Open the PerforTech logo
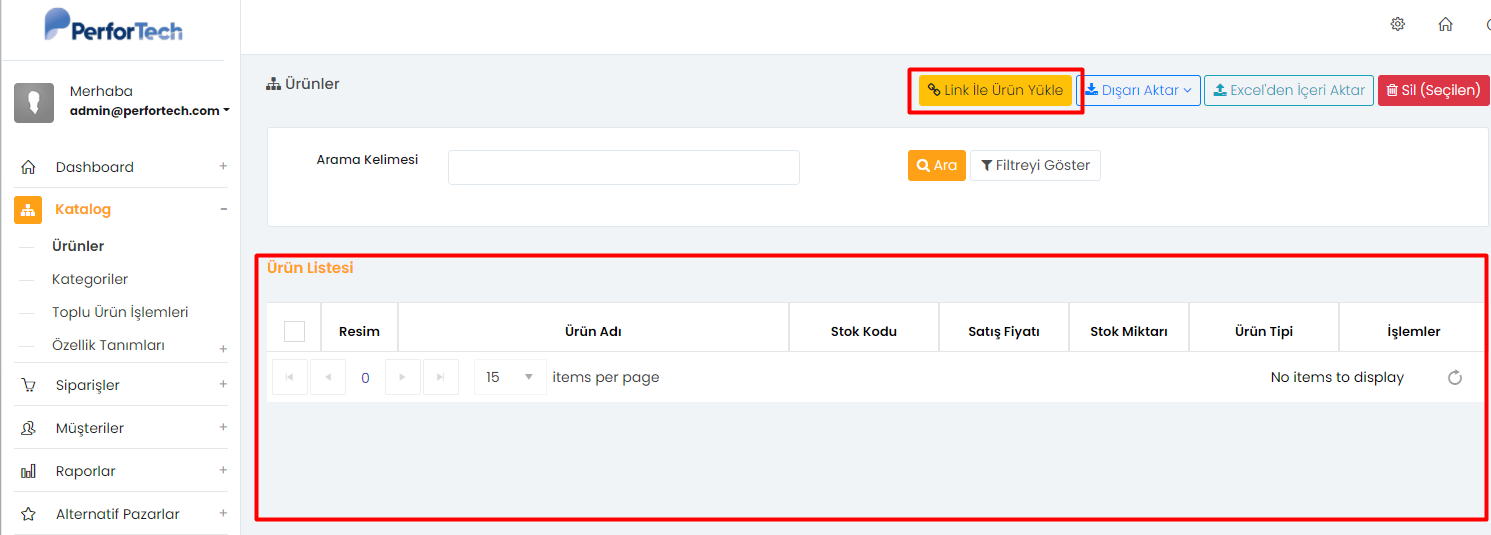Viewport: 1491px width, 535px height. [113, 25]
